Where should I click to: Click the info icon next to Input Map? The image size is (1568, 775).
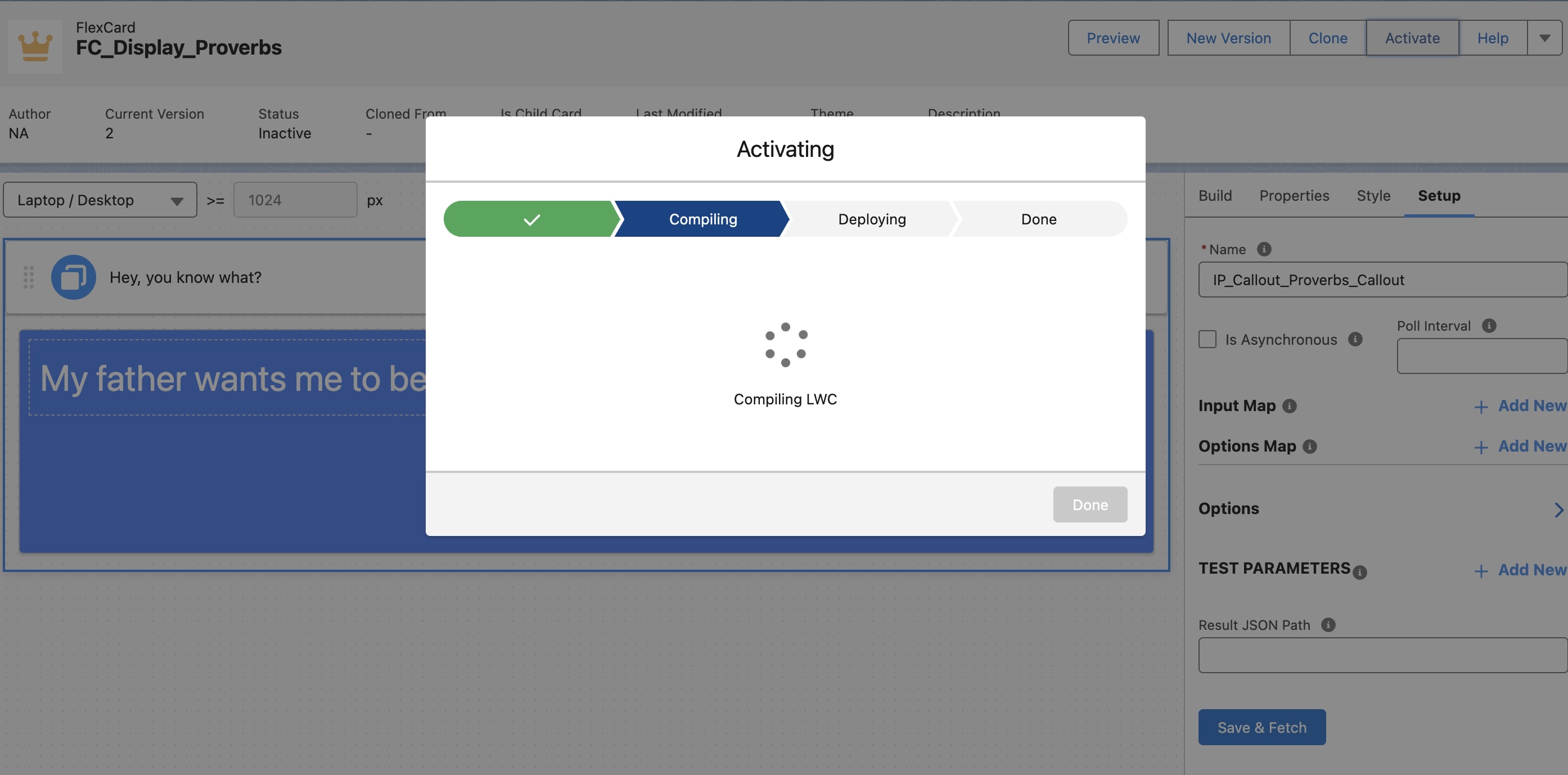1289,406
